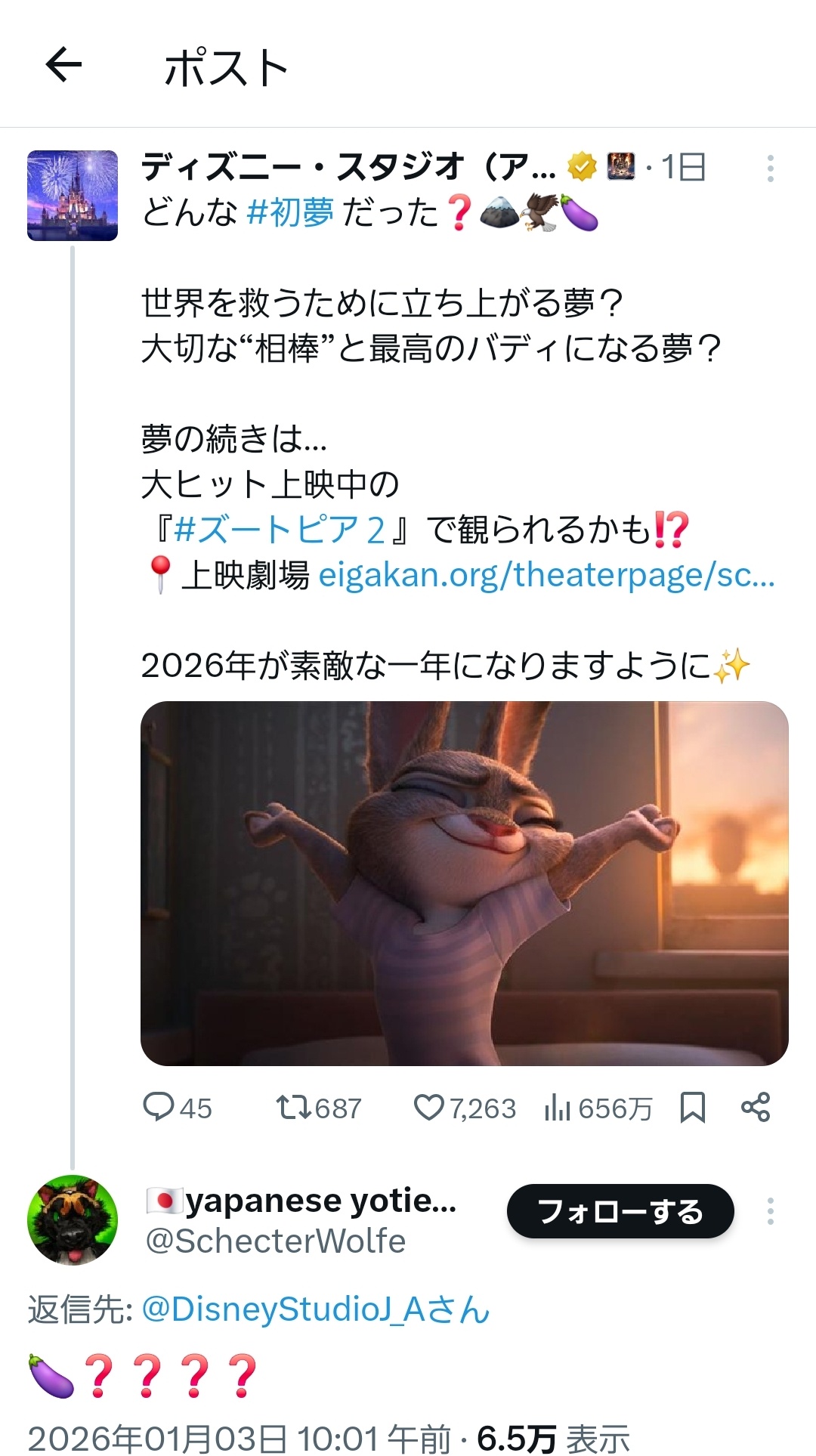Open the #初夢 hashtag
This screenshot has height=1456, width=816.
click(290, 212)
